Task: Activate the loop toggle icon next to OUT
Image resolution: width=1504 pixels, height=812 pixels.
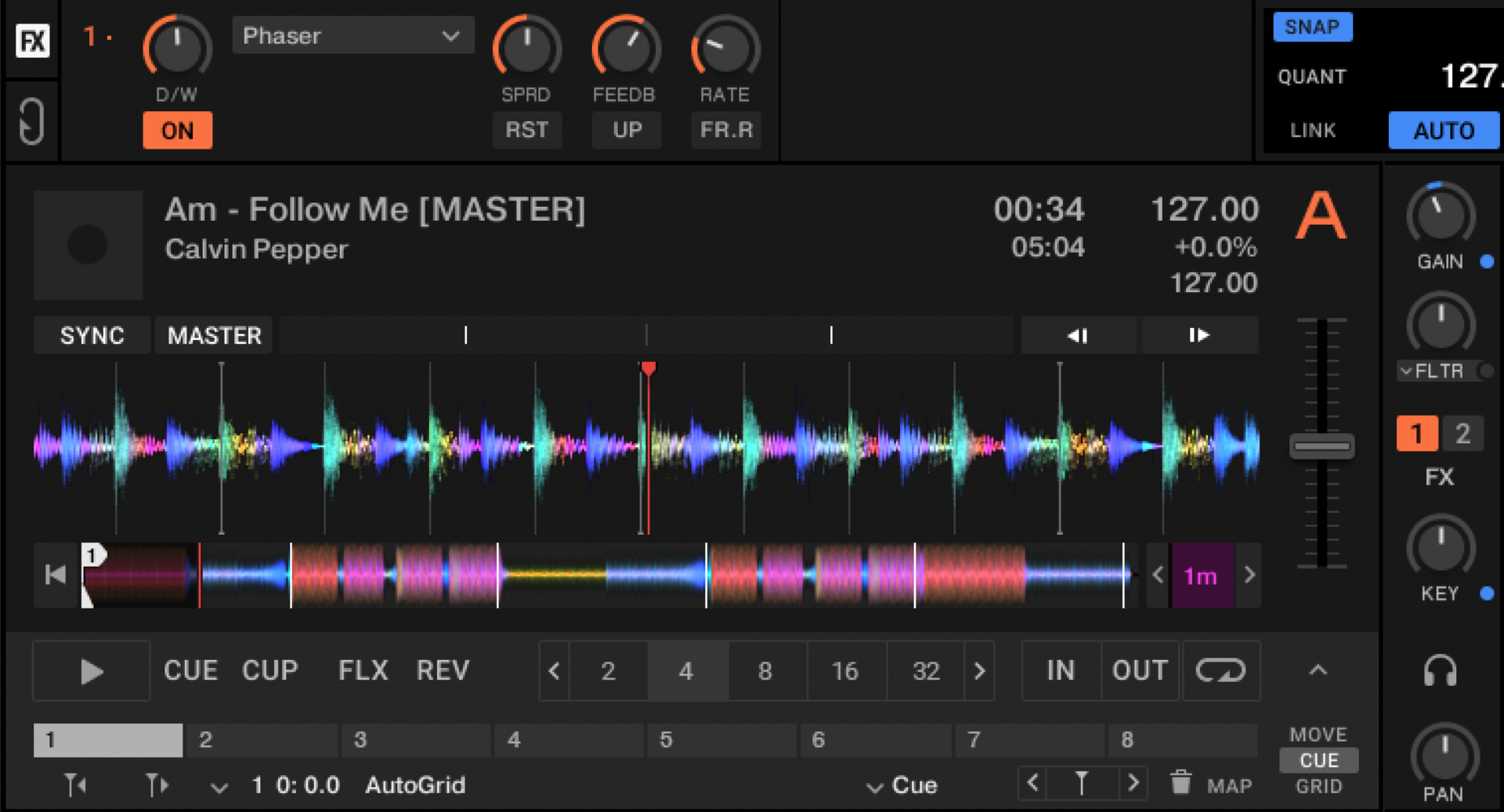Action: pos(1220,671)
